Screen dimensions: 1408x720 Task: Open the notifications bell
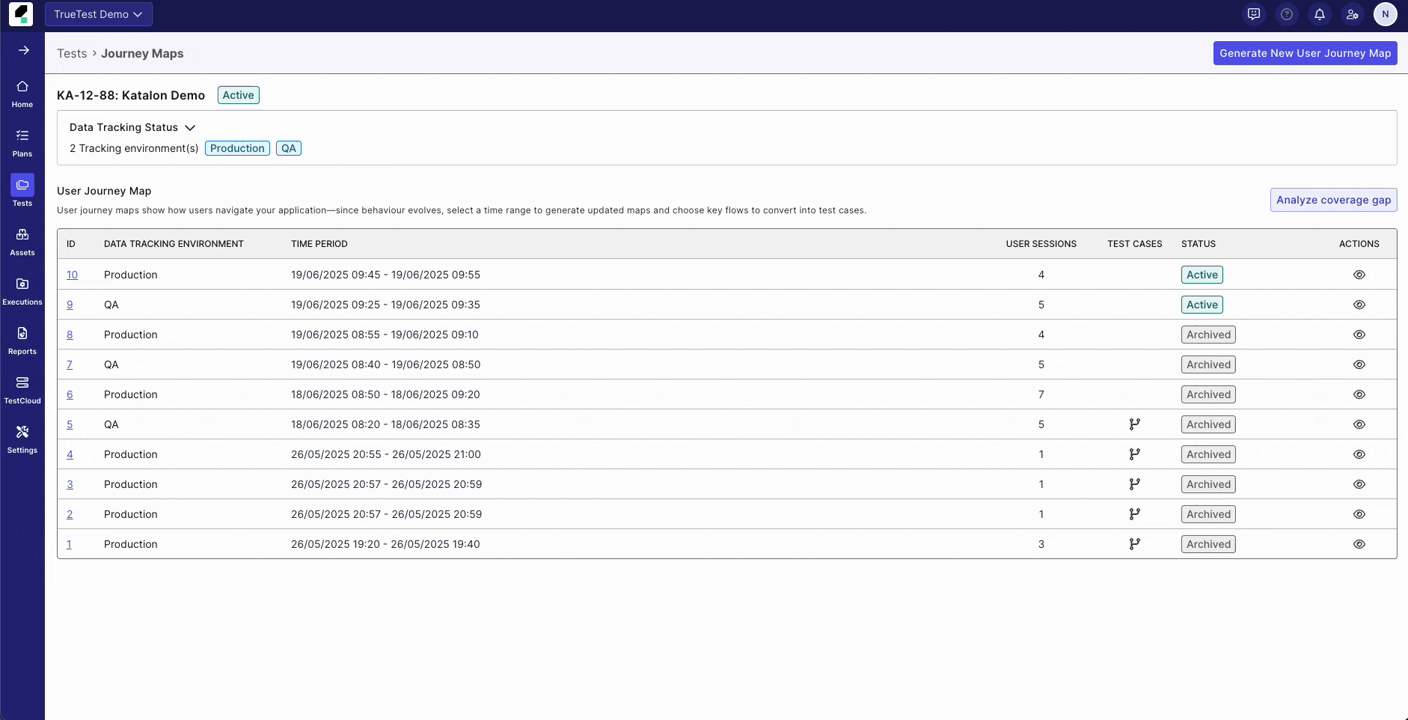pyautogui.click(x=1320, y=14)
